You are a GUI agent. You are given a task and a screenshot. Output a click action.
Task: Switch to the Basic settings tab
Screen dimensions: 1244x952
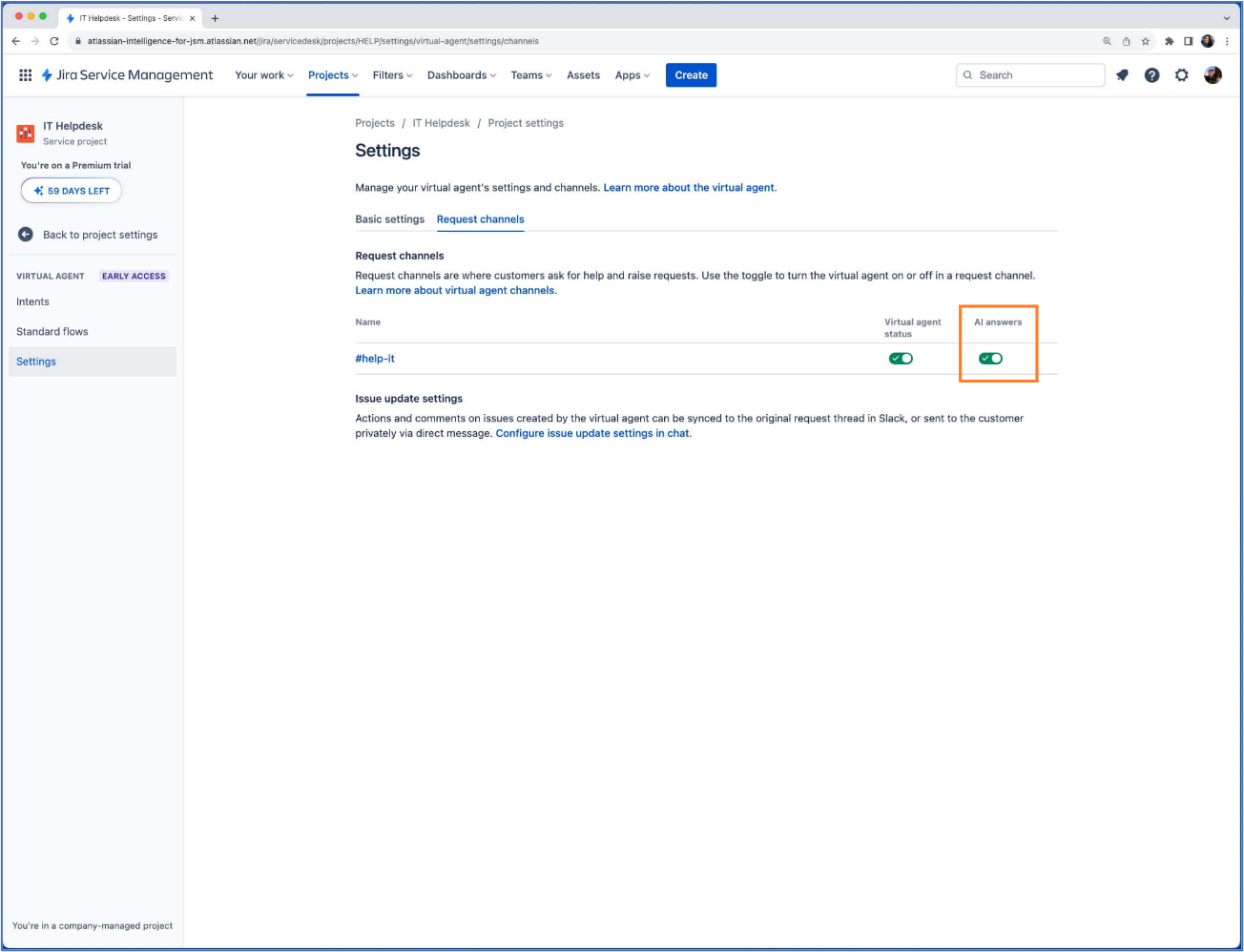coord(389,219)
